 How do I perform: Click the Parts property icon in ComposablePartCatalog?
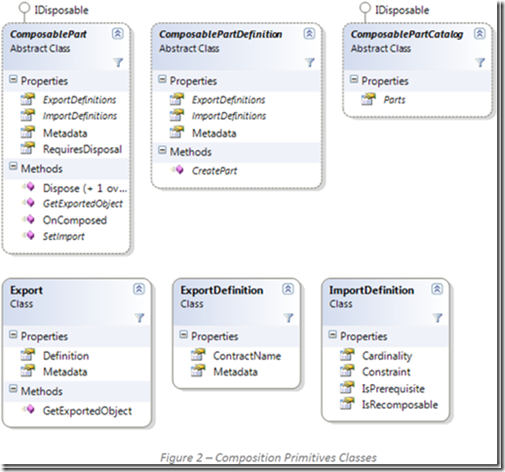click(368, 99)
